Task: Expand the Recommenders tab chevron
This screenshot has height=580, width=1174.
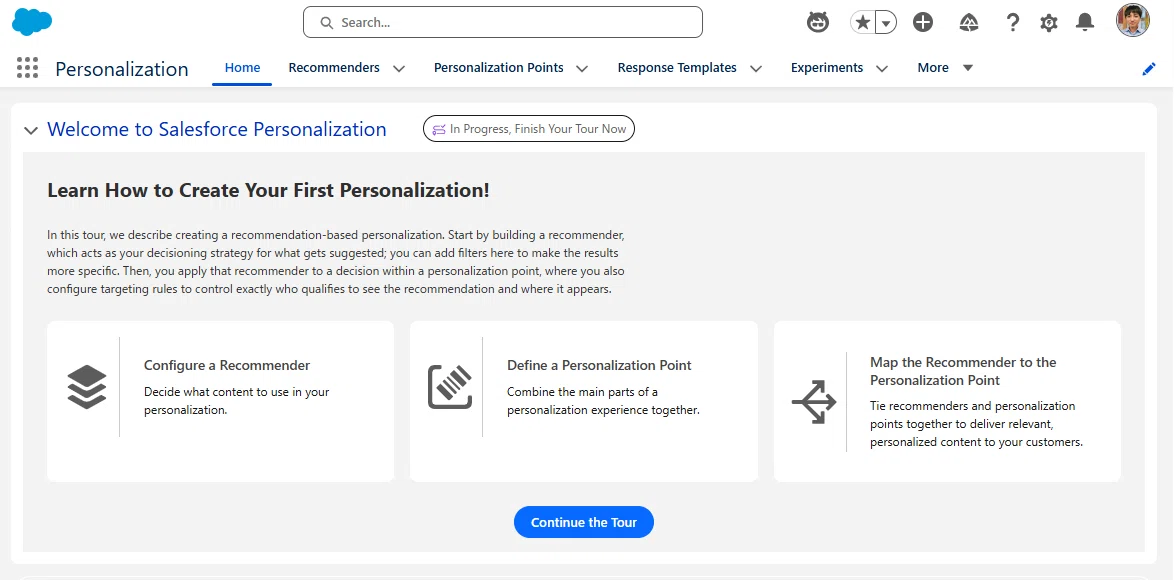Action: point(399,68)
